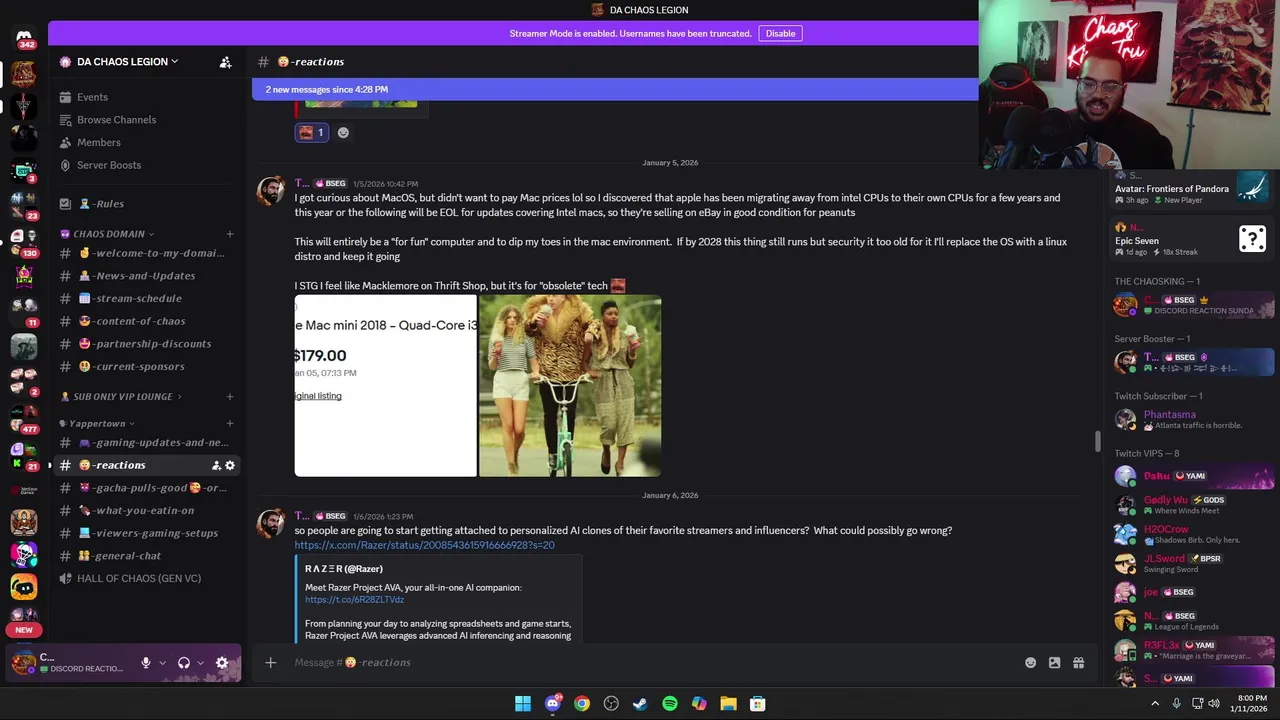
Task: Open the sticker picker in message bar
Action: click(1054, 662)
